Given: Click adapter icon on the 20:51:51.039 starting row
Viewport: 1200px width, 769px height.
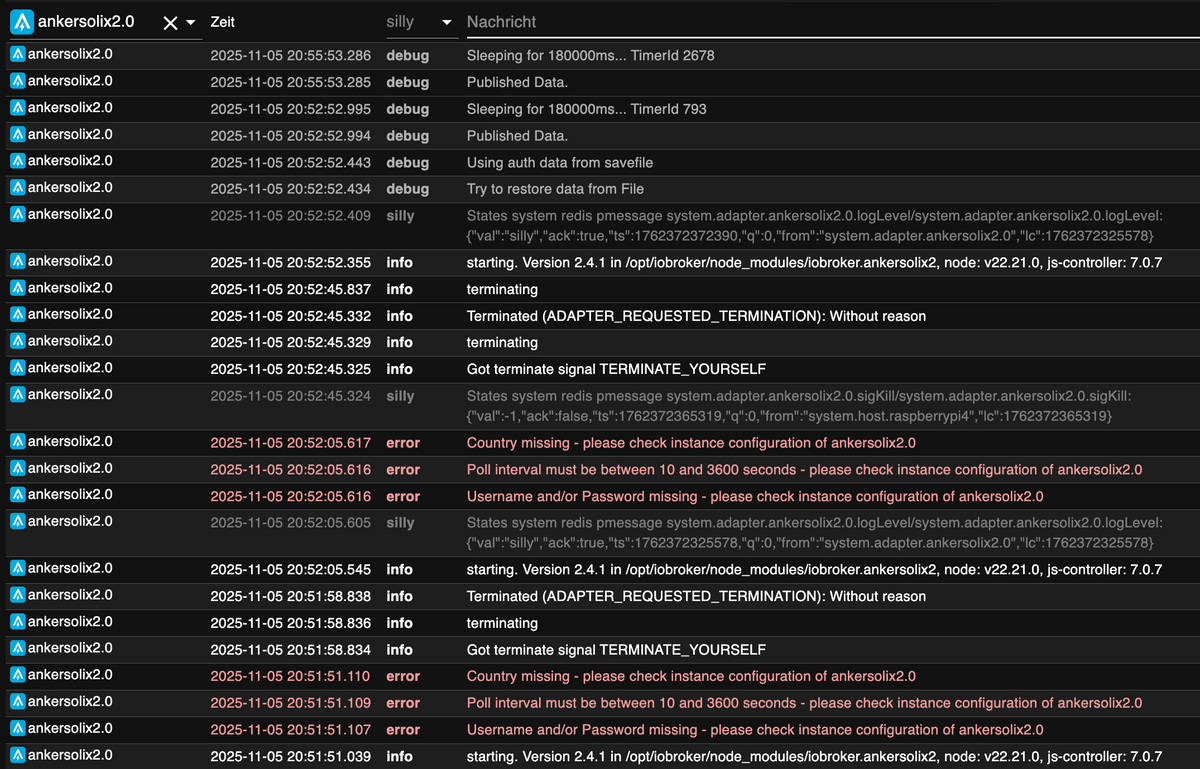Looking at the screenshot, I should click(18, 755).
